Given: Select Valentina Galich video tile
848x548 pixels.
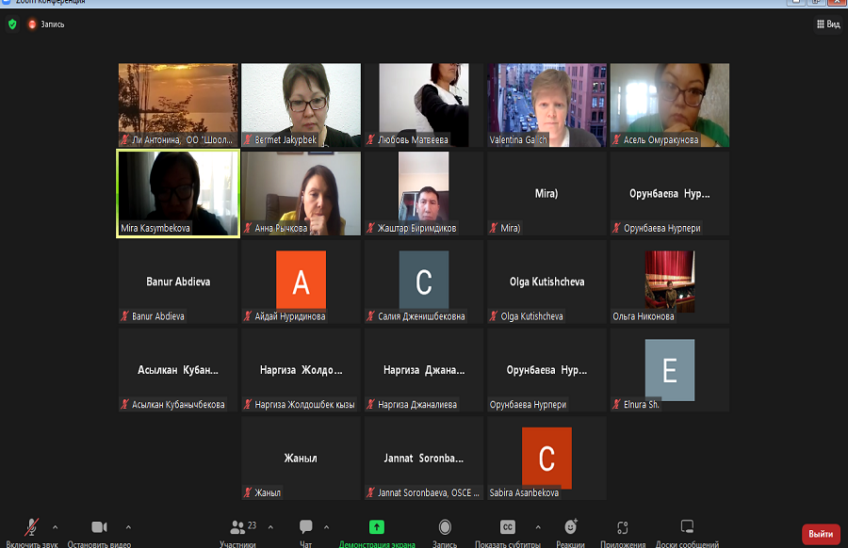Looking at the screenshot, I should point(547,105).
